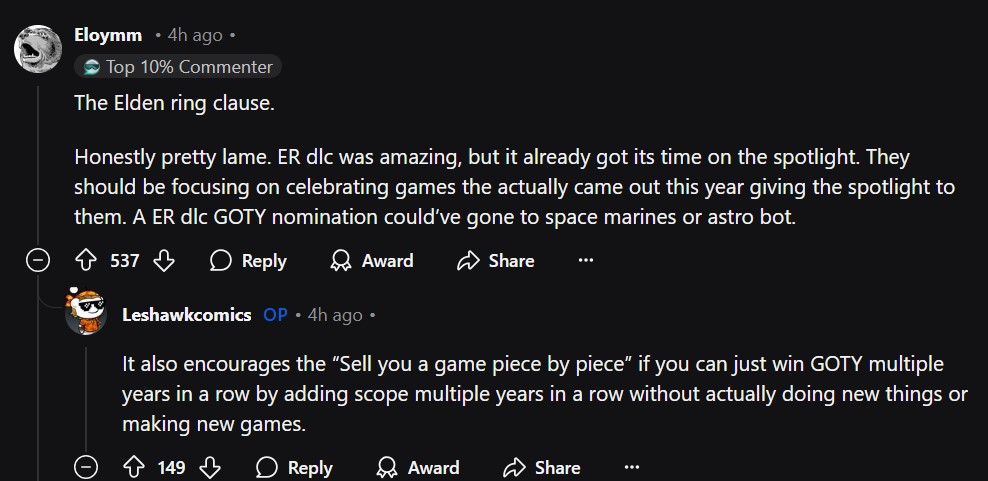Upvote the Leshawkcomics reply
This screenshot has height=481, width=988.
coord(133,467)
